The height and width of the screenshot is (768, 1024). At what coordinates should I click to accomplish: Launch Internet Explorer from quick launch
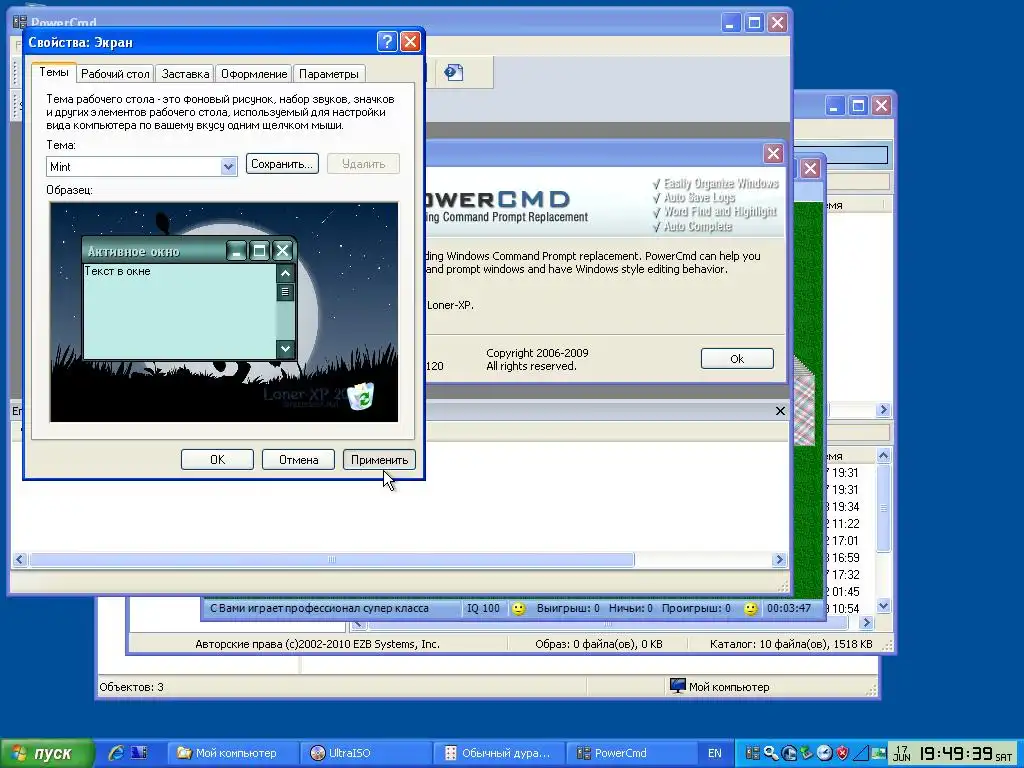pyautogui.click(x=116, y=753)
